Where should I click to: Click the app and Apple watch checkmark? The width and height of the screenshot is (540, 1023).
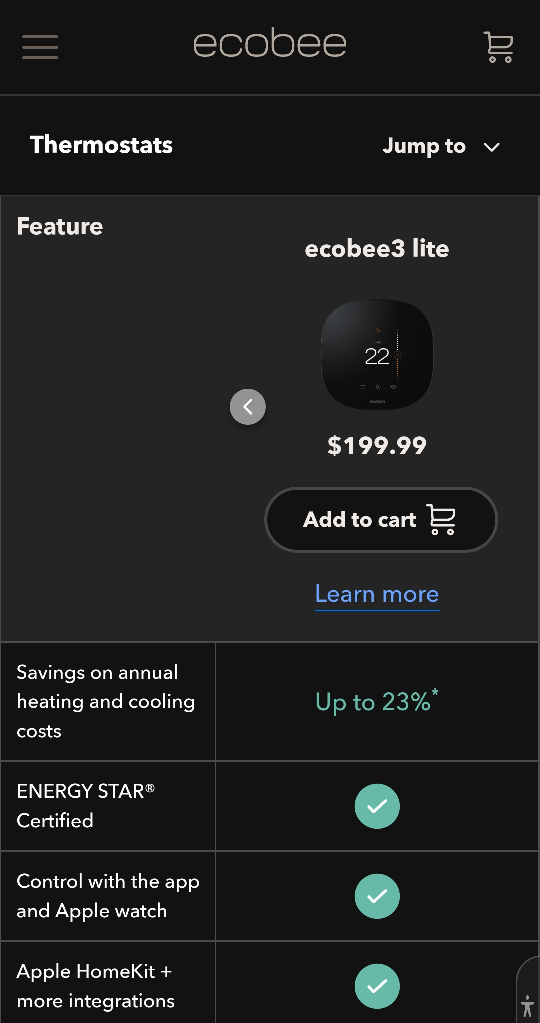coord(377,896)
